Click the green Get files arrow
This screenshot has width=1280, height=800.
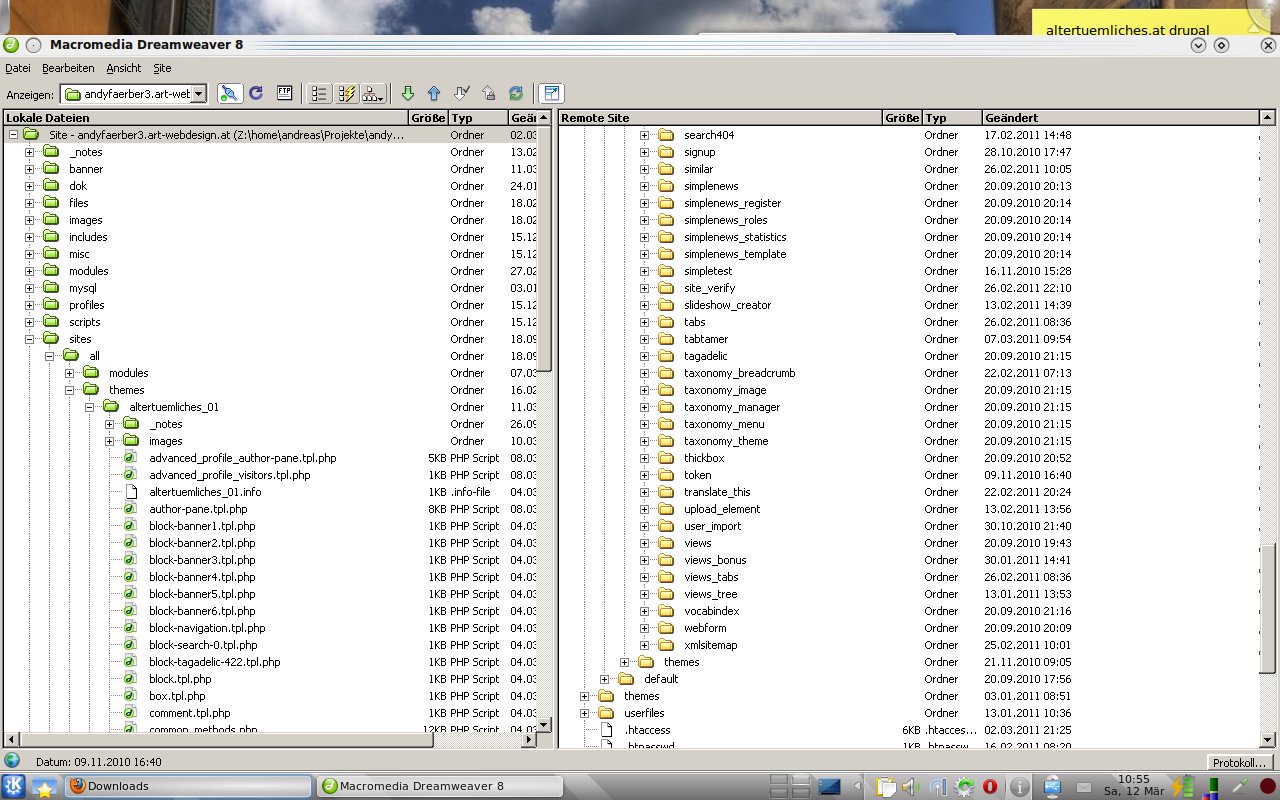(407, 93)
